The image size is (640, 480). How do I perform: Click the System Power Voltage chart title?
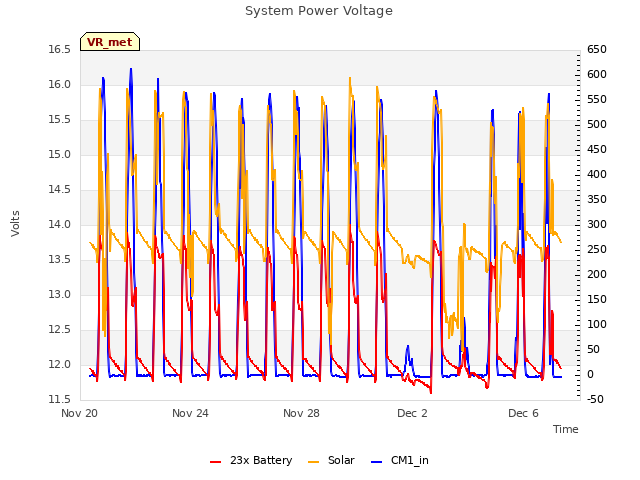pyautogui.click(x=319, y=11)
